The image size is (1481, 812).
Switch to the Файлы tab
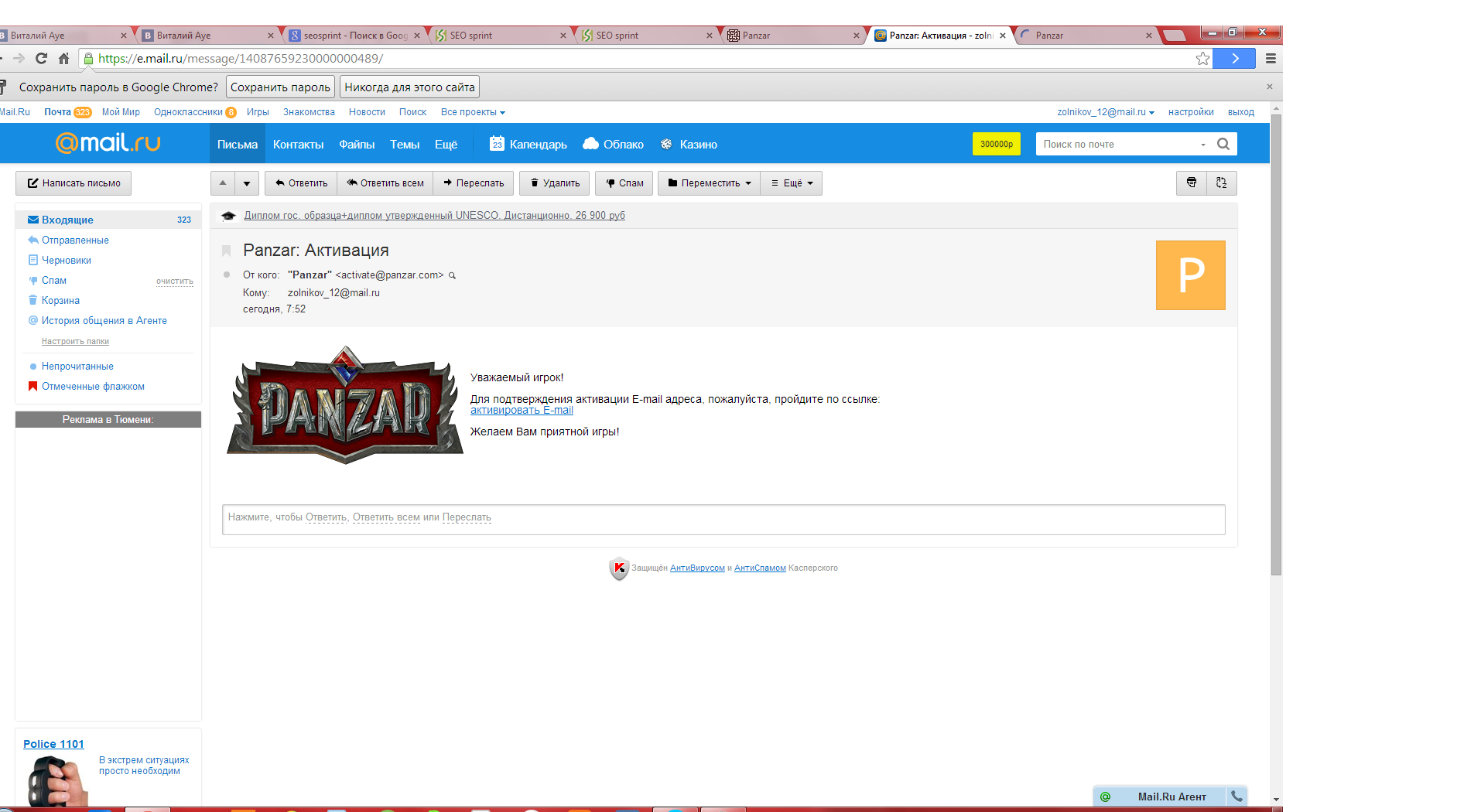(x=357, y=144)
